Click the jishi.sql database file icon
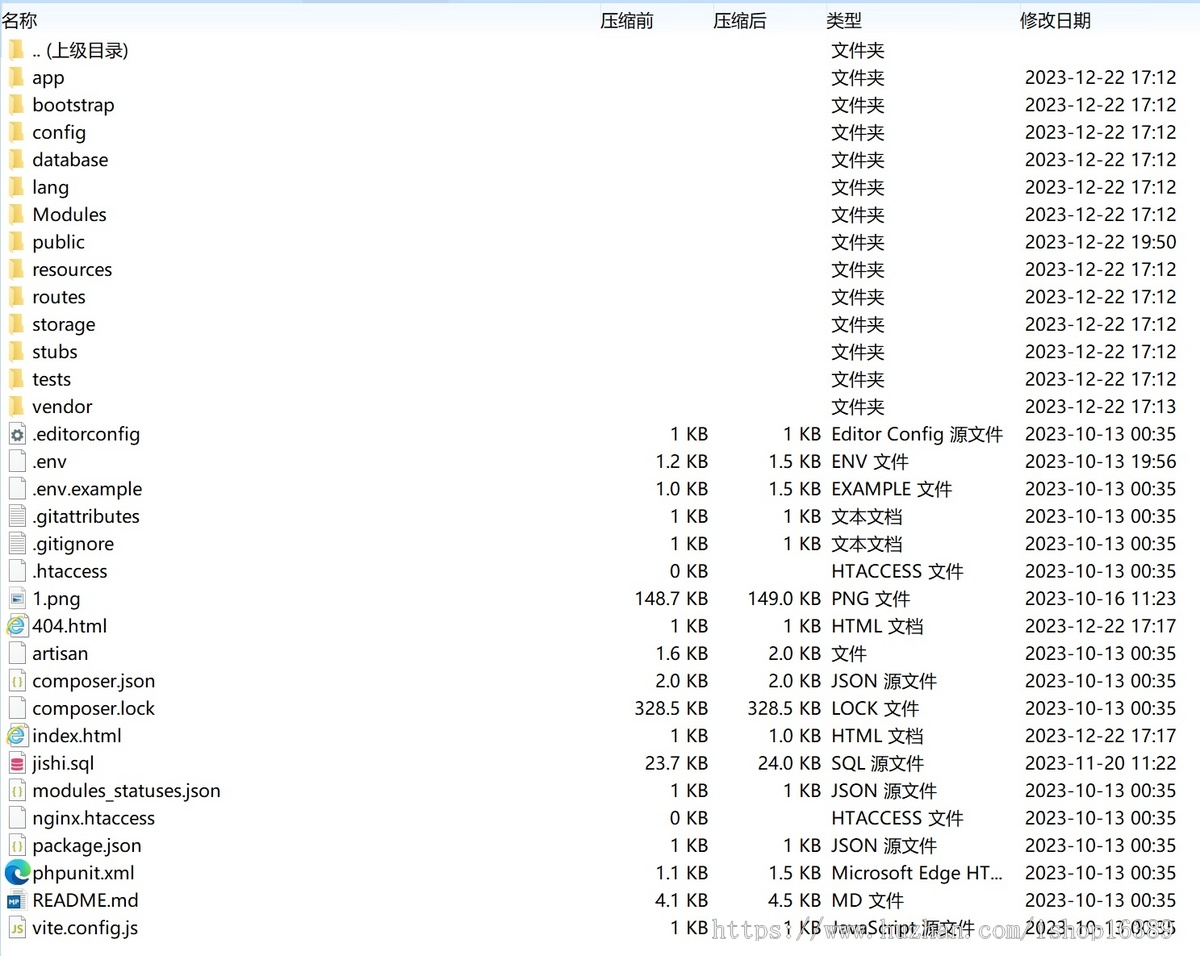 (x=17, y=763)
